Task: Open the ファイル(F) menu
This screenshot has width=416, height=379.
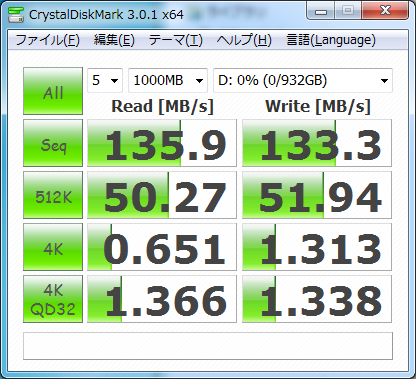Action: tap(48, 40)
